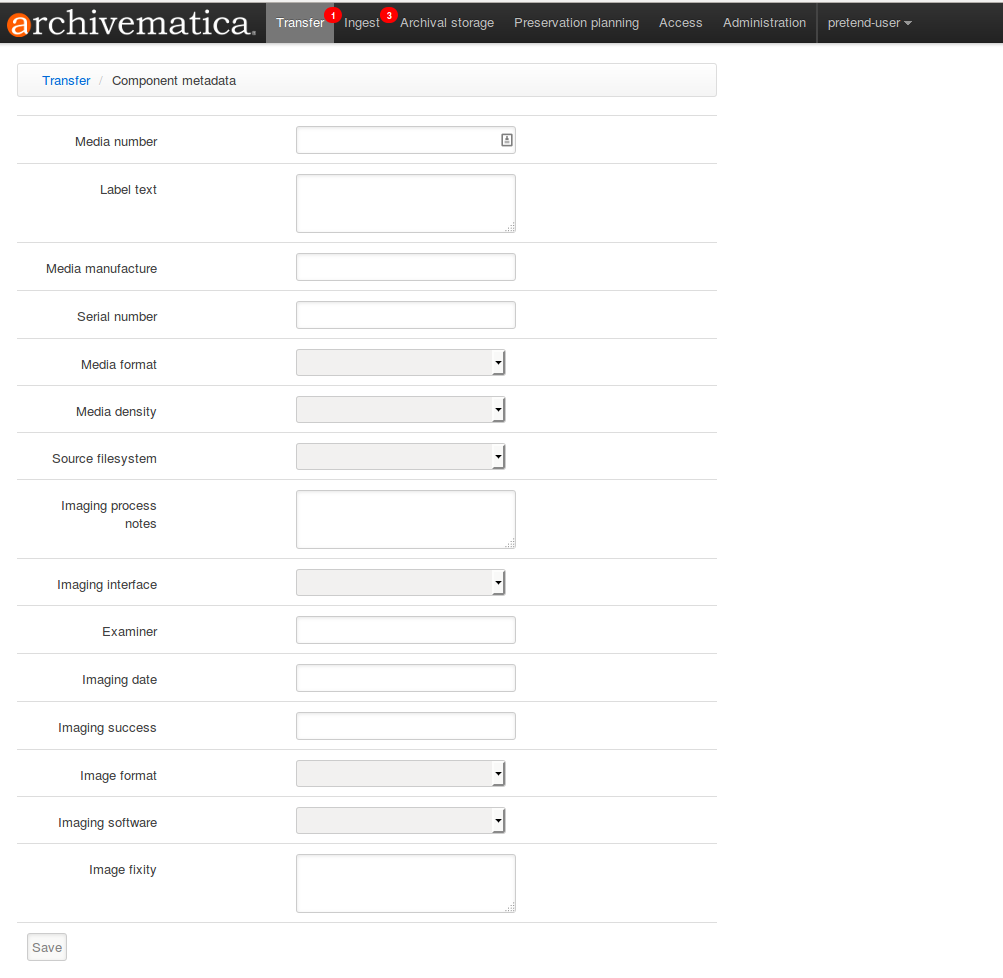Expand the Imaging interface dropdown
Viewport: 1003px width, 978px height.
tap(401, 583)
